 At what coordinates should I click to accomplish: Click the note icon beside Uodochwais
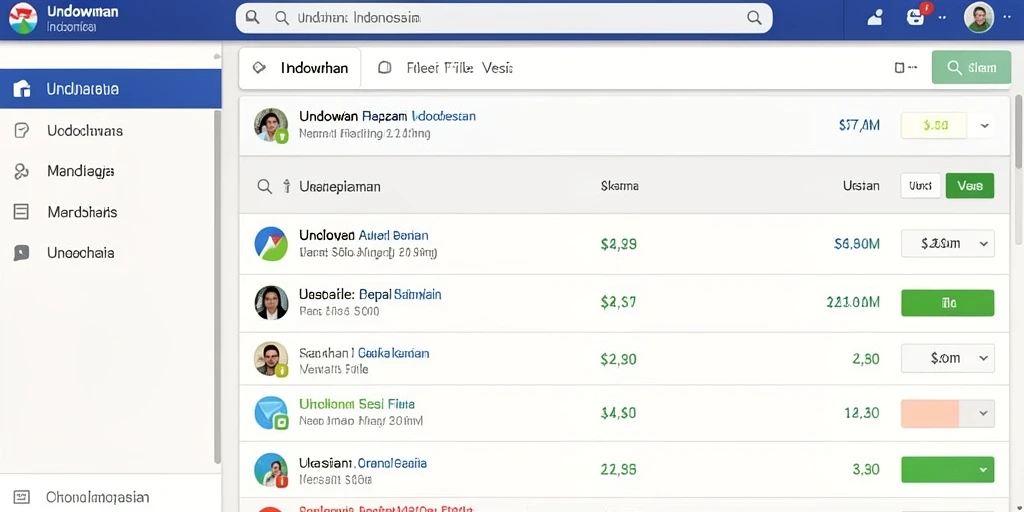click(22, 131)
